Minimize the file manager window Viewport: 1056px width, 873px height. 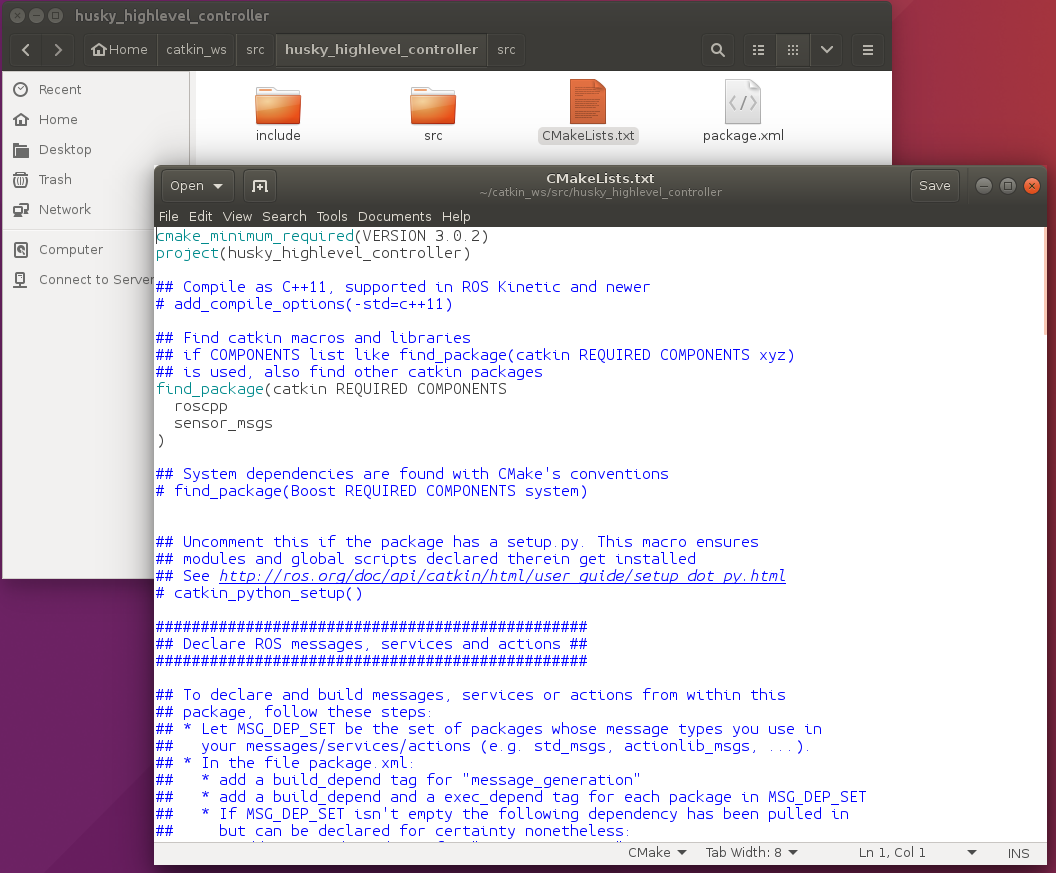(x=36, y=15)
